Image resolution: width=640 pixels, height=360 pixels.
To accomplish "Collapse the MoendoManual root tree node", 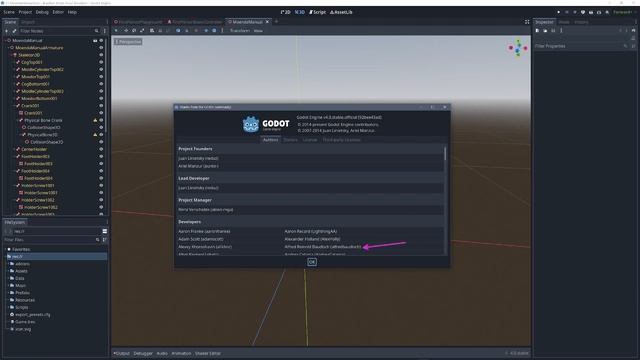I will click(5, 40).
